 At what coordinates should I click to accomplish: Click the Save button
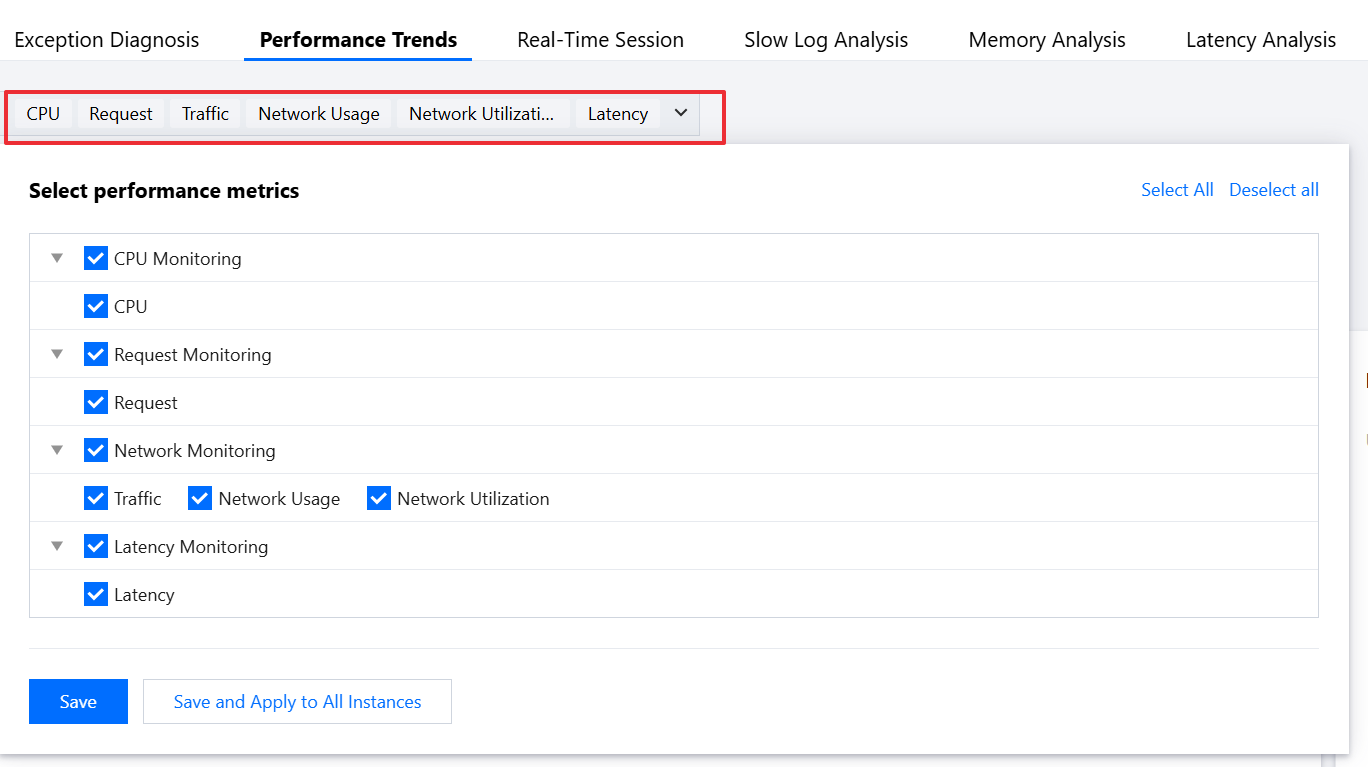click(x=78, y=701)
